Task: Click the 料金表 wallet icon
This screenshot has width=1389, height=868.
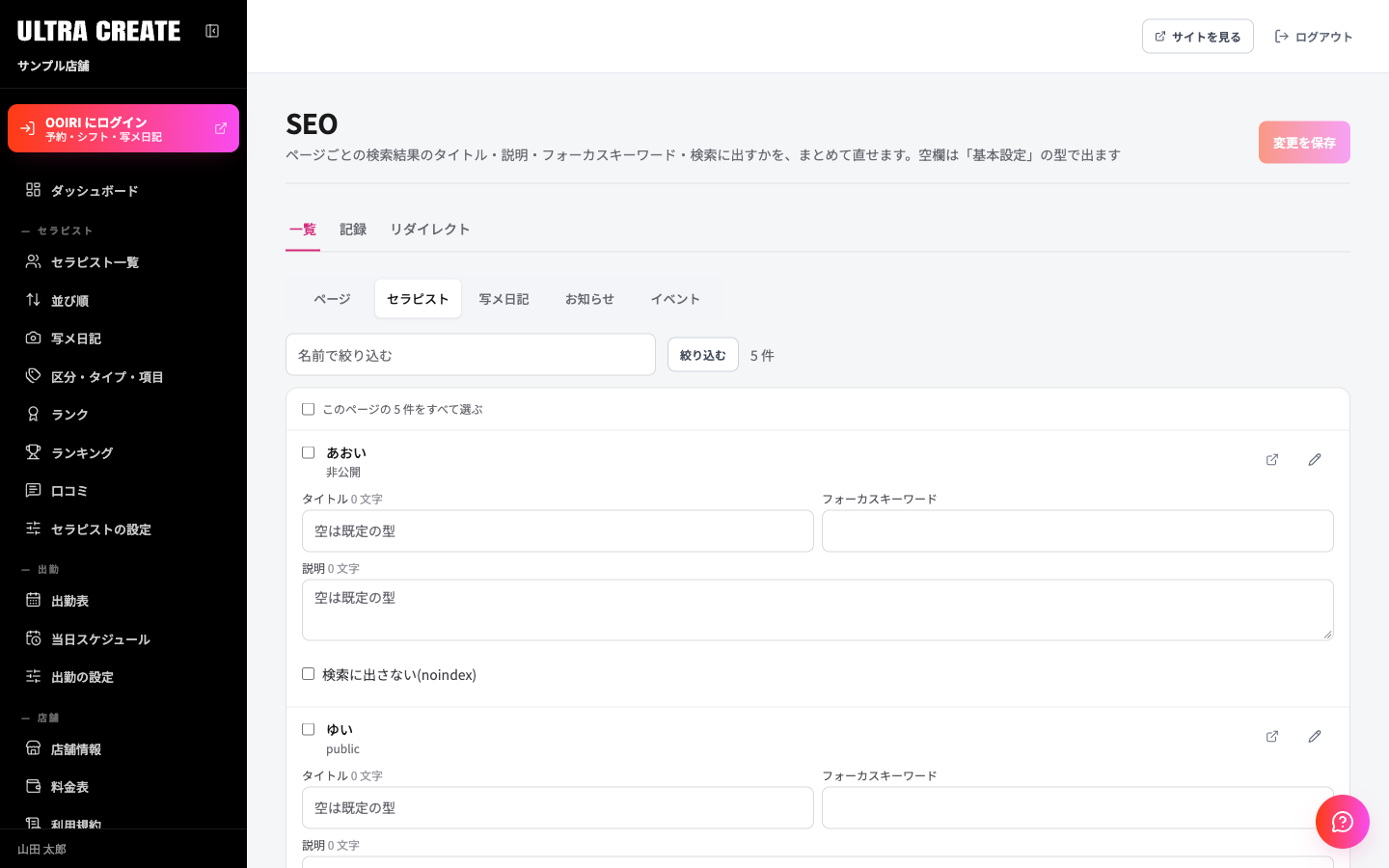Action: coord(33,786)
